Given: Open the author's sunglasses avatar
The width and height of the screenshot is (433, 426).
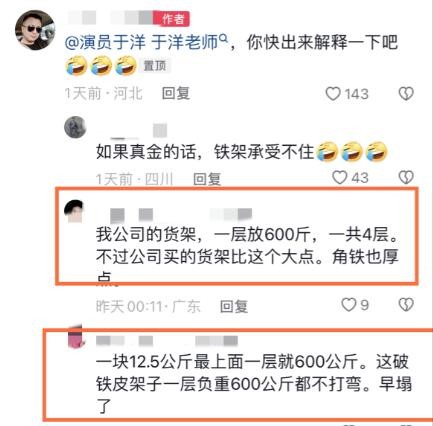Looking at the screenshot, I should 35,30.
